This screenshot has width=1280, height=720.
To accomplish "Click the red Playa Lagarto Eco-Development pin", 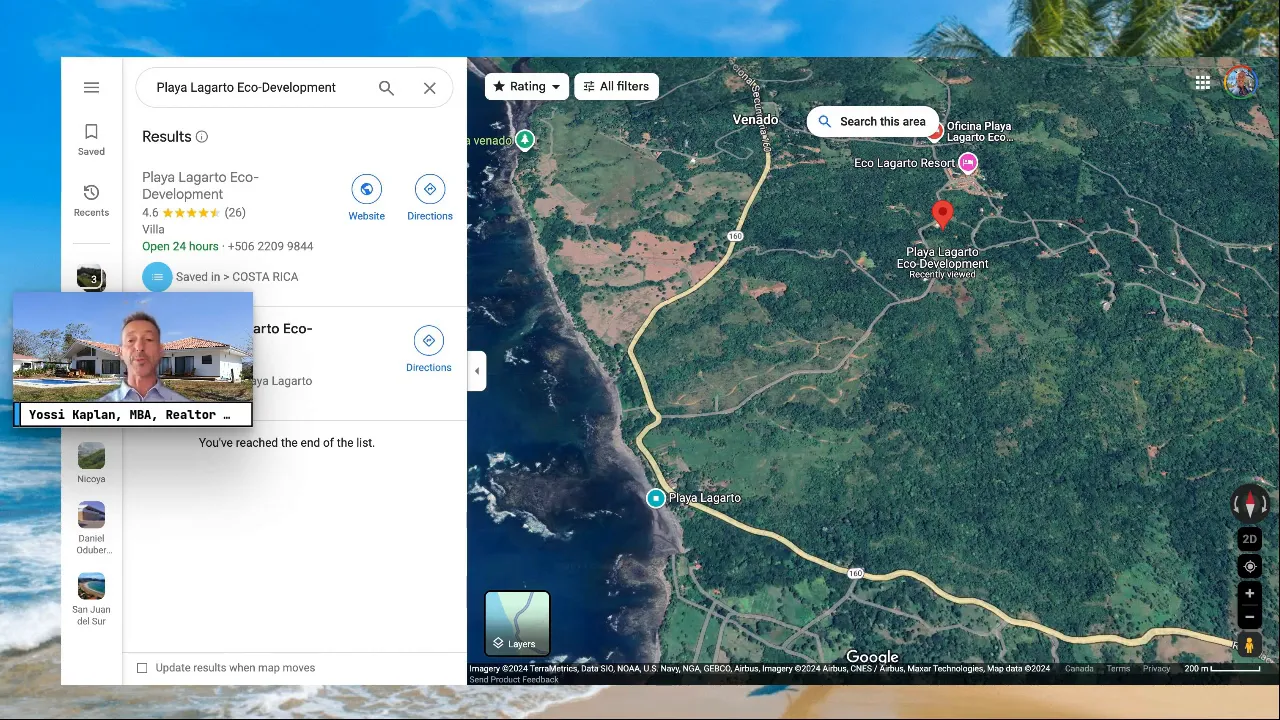I will [942, 214].
